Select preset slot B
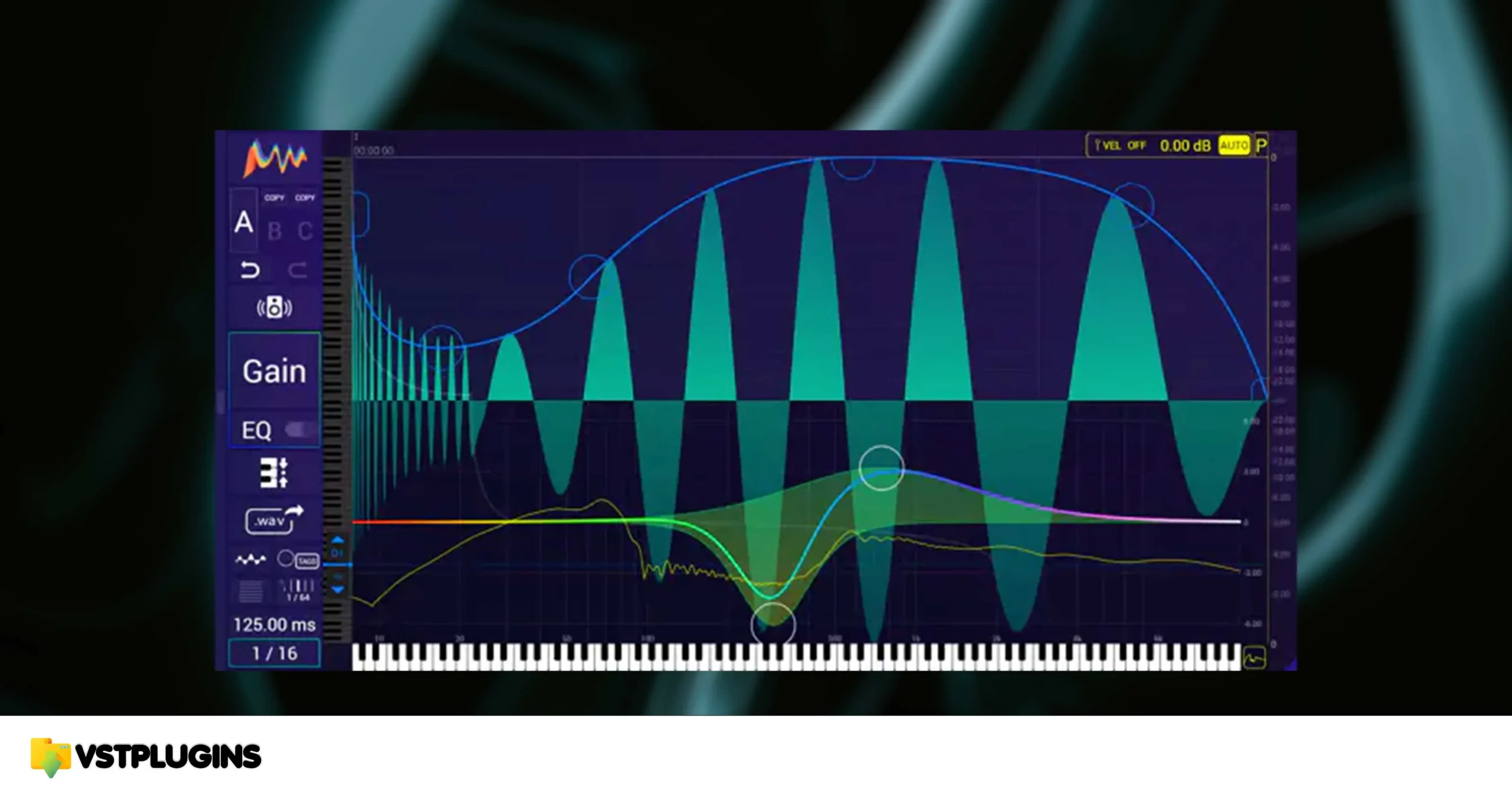Screen dimensions: 1512x801 [274, 231]
